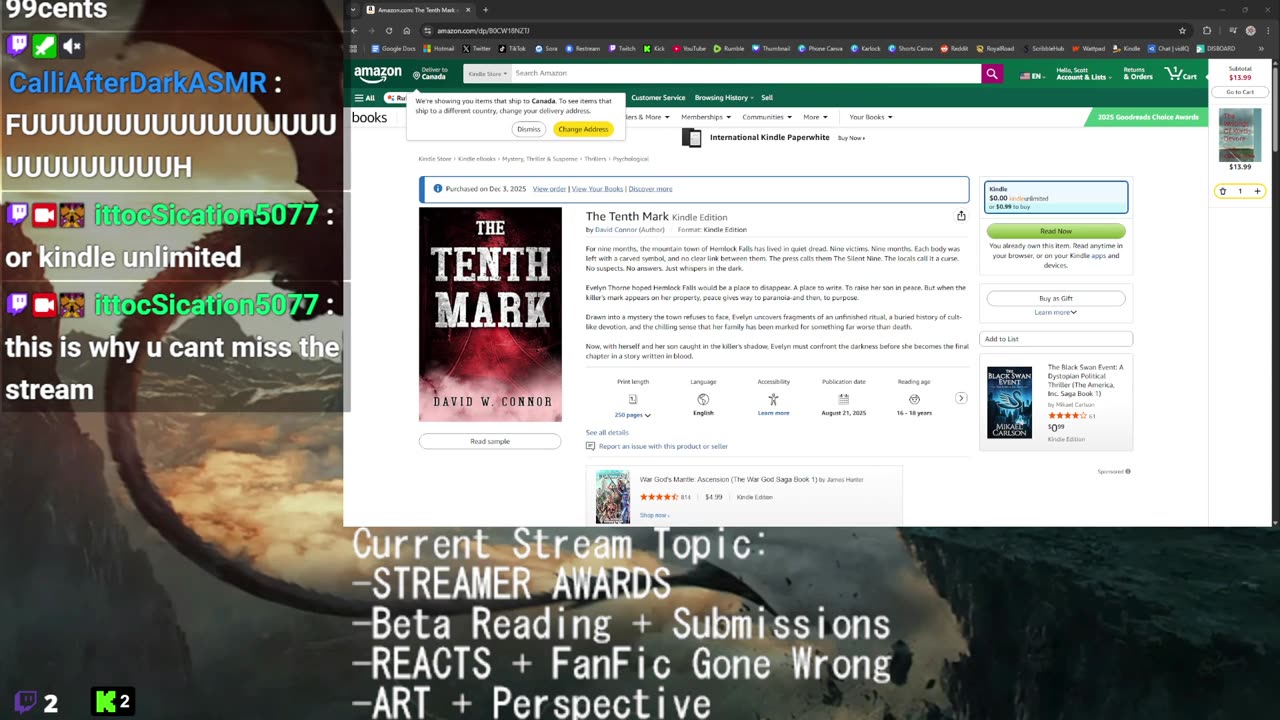The image size is (1280, 720).
Task: Expand the Communities dropdown
Action: pyautogui.click(x=766, y=117)
